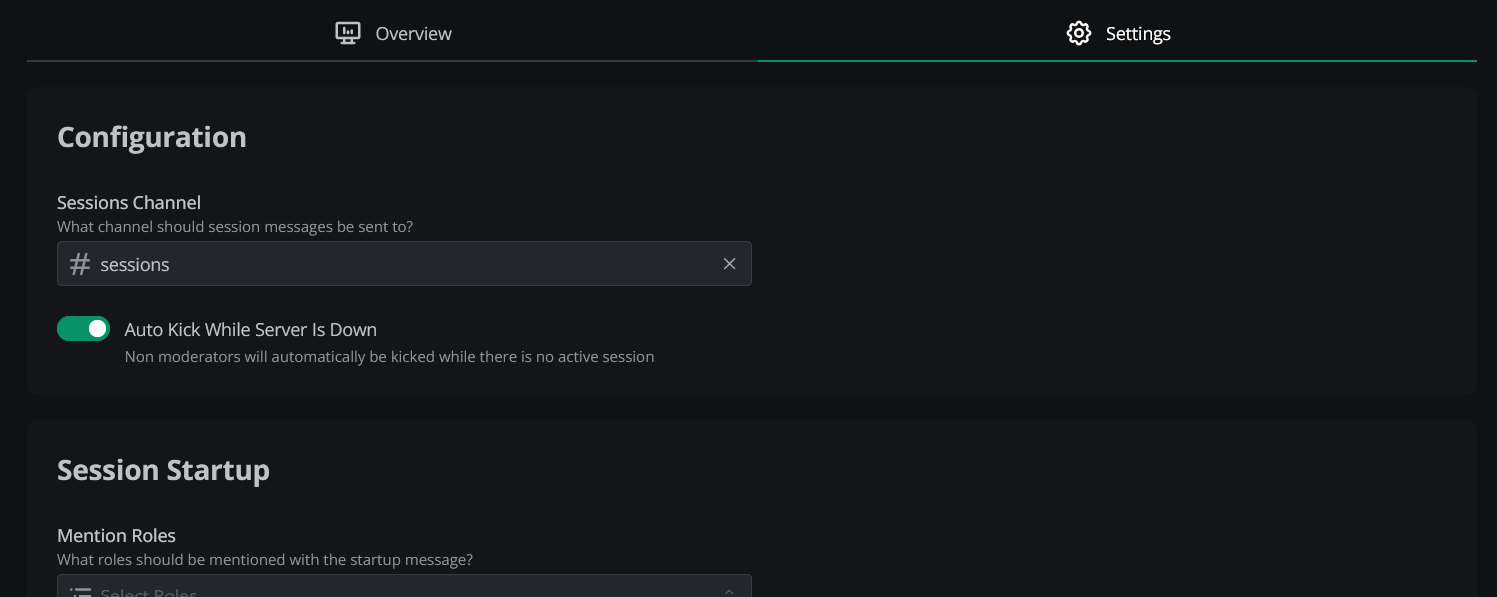The height and width of the screenshot is (597, 1497).
Task: Switch to the Overview tab
Action: coord(413,34)
